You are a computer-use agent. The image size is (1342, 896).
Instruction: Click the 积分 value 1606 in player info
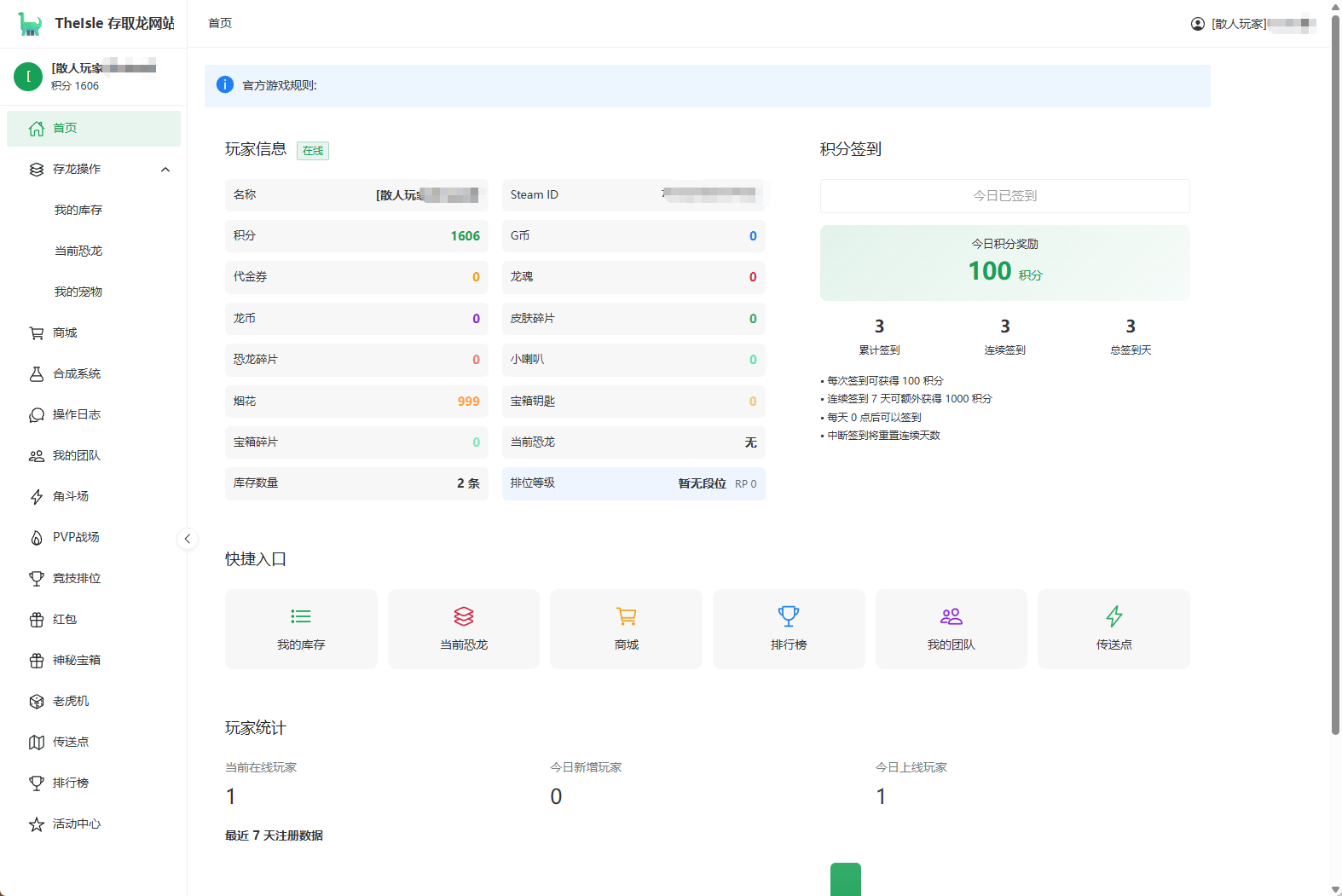(x=466, y=236)
